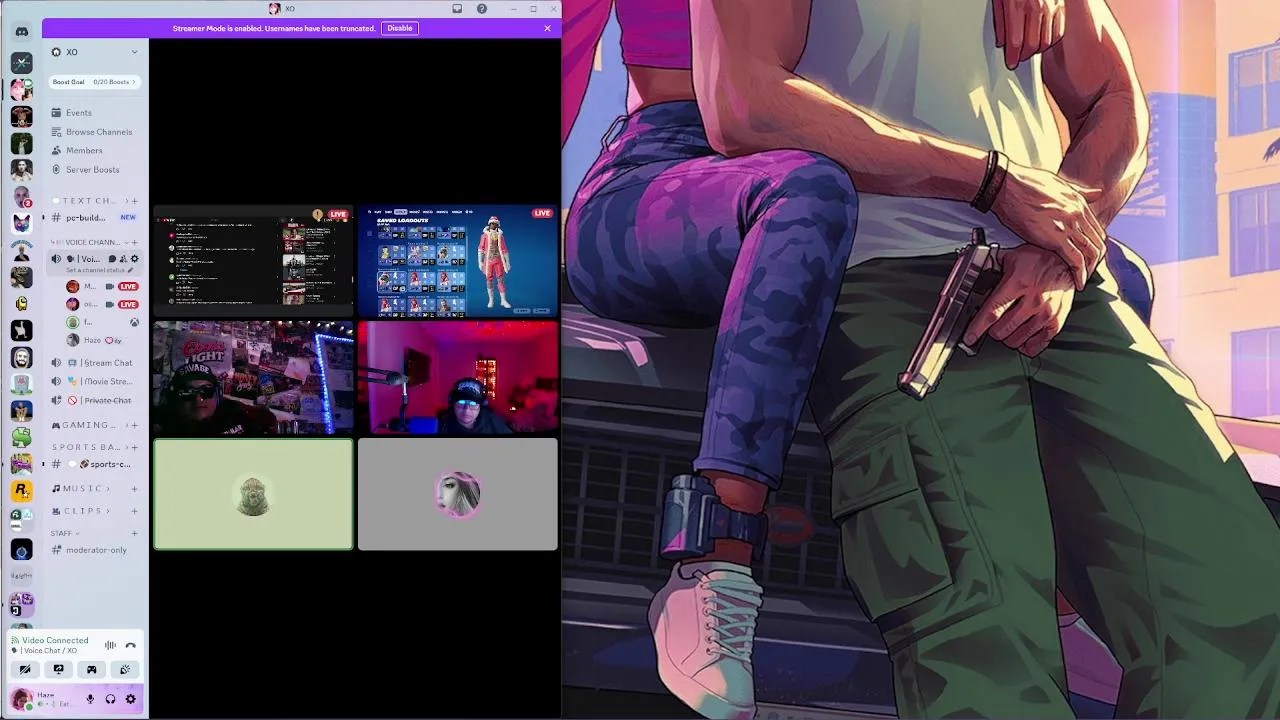Click the Video Connected status text

[55, 640]
